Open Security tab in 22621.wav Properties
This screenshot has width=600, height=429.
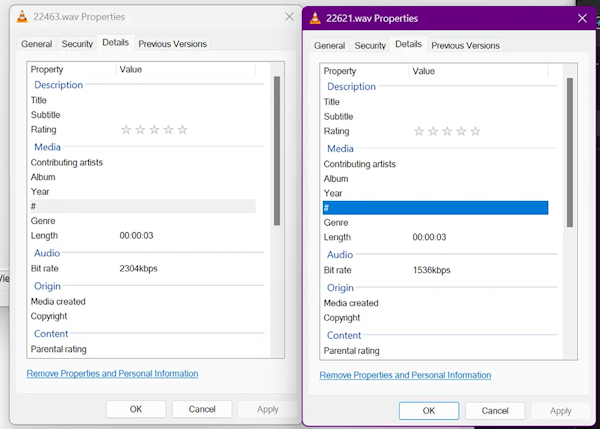point(370,46)
